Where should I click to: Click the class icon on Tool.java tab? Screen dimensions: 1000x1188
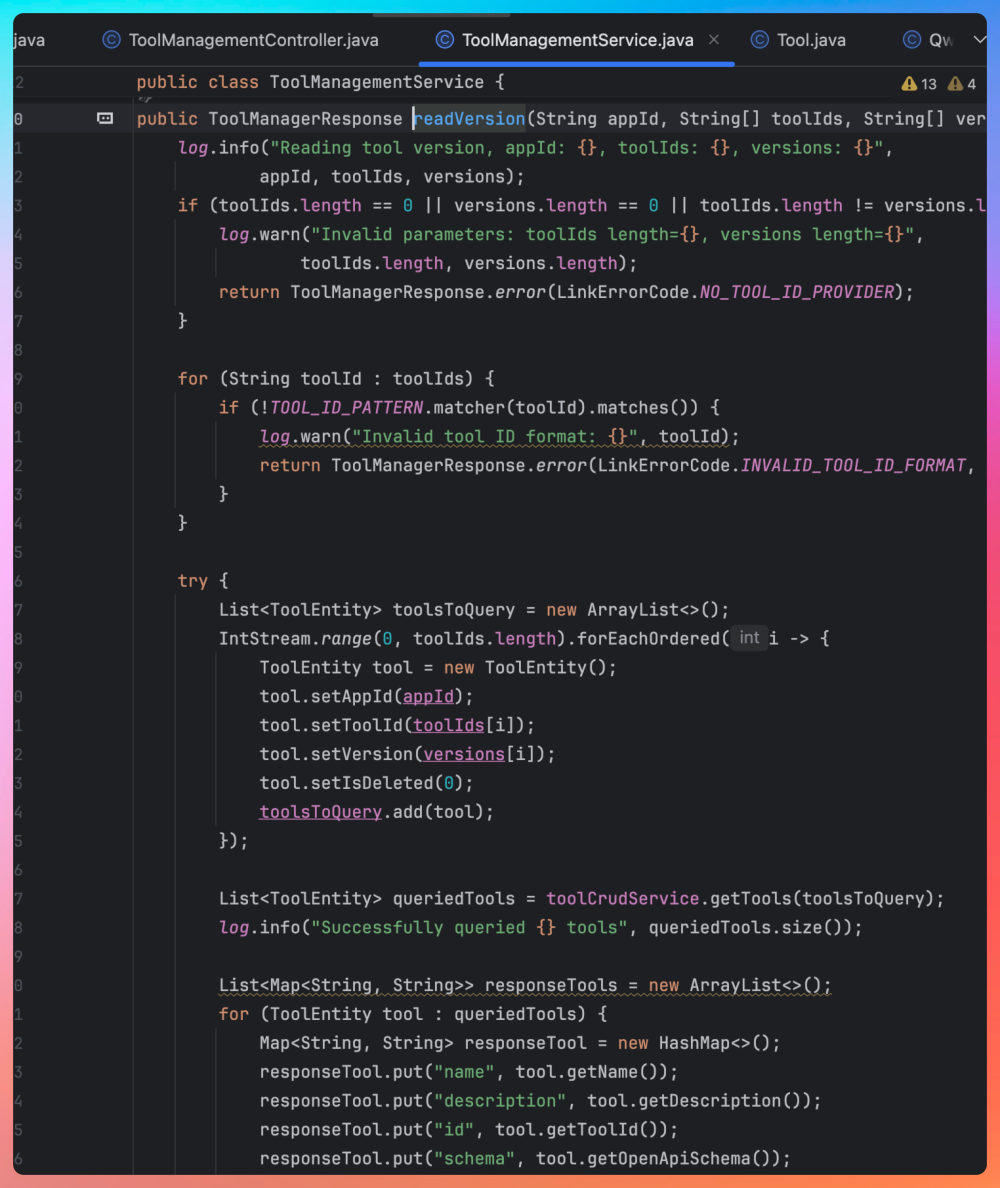[x=761, y=40]
